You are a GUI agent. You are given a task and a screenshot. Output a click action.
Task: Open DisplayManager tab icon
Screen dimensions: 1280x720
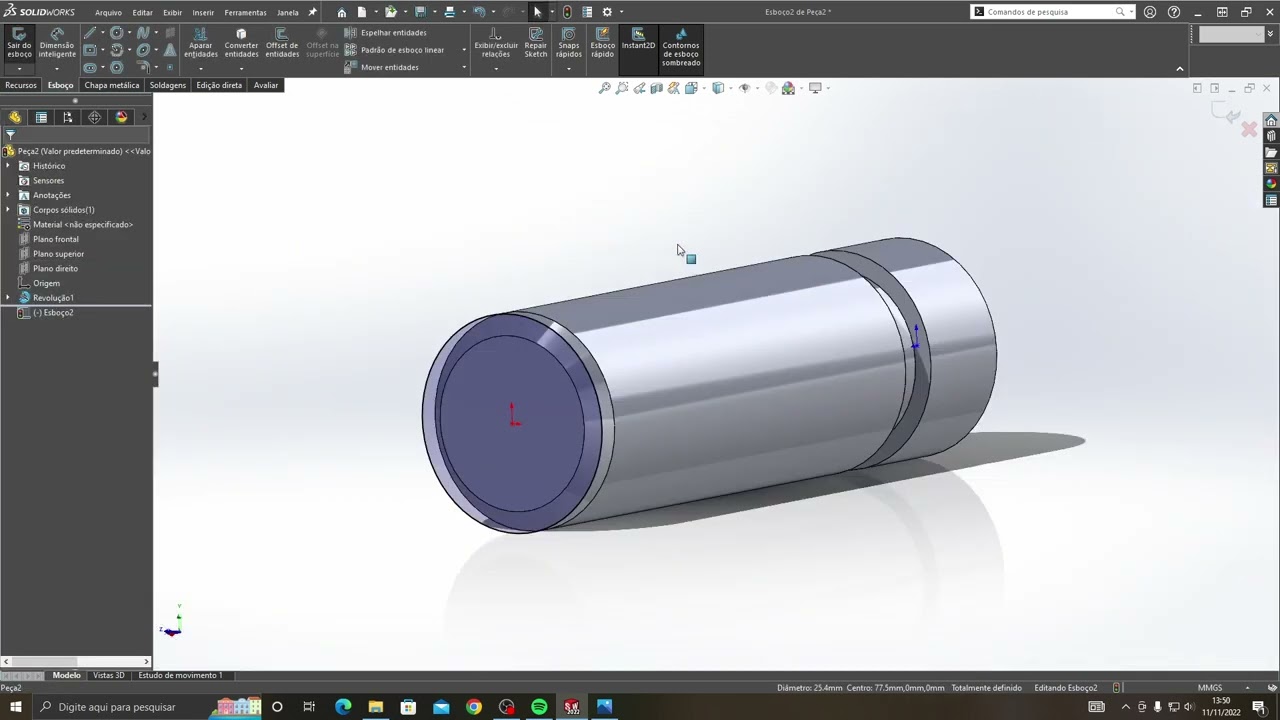(x=121, y=117)
